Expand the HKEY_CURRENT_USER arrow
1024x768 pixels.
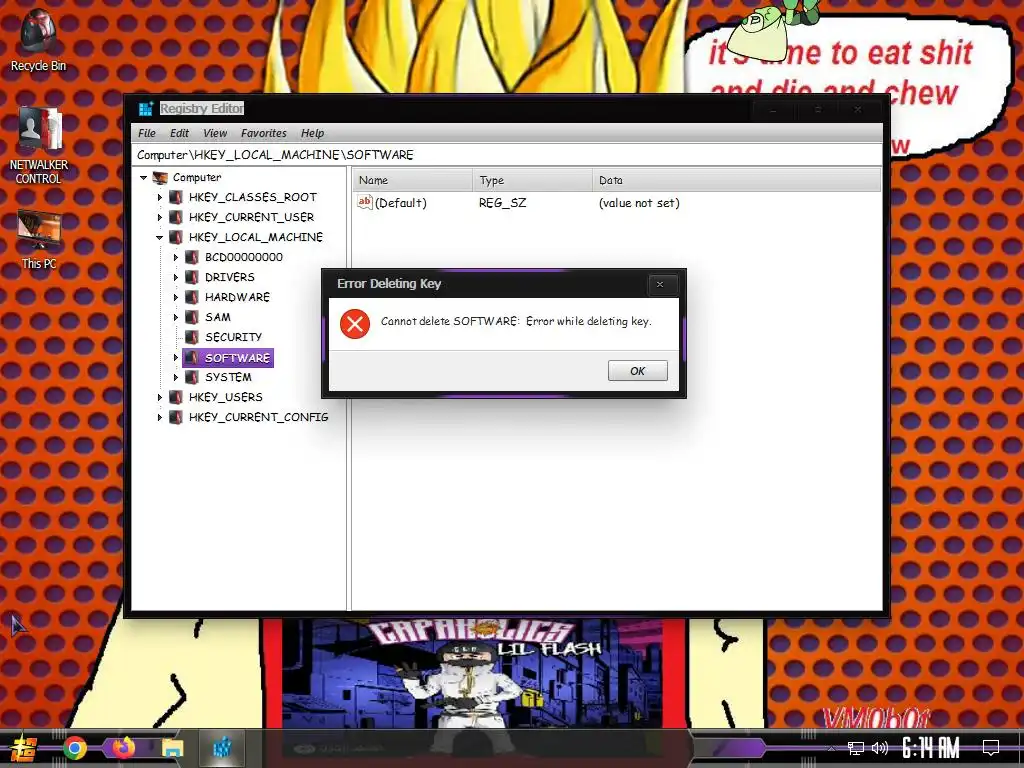159,217
